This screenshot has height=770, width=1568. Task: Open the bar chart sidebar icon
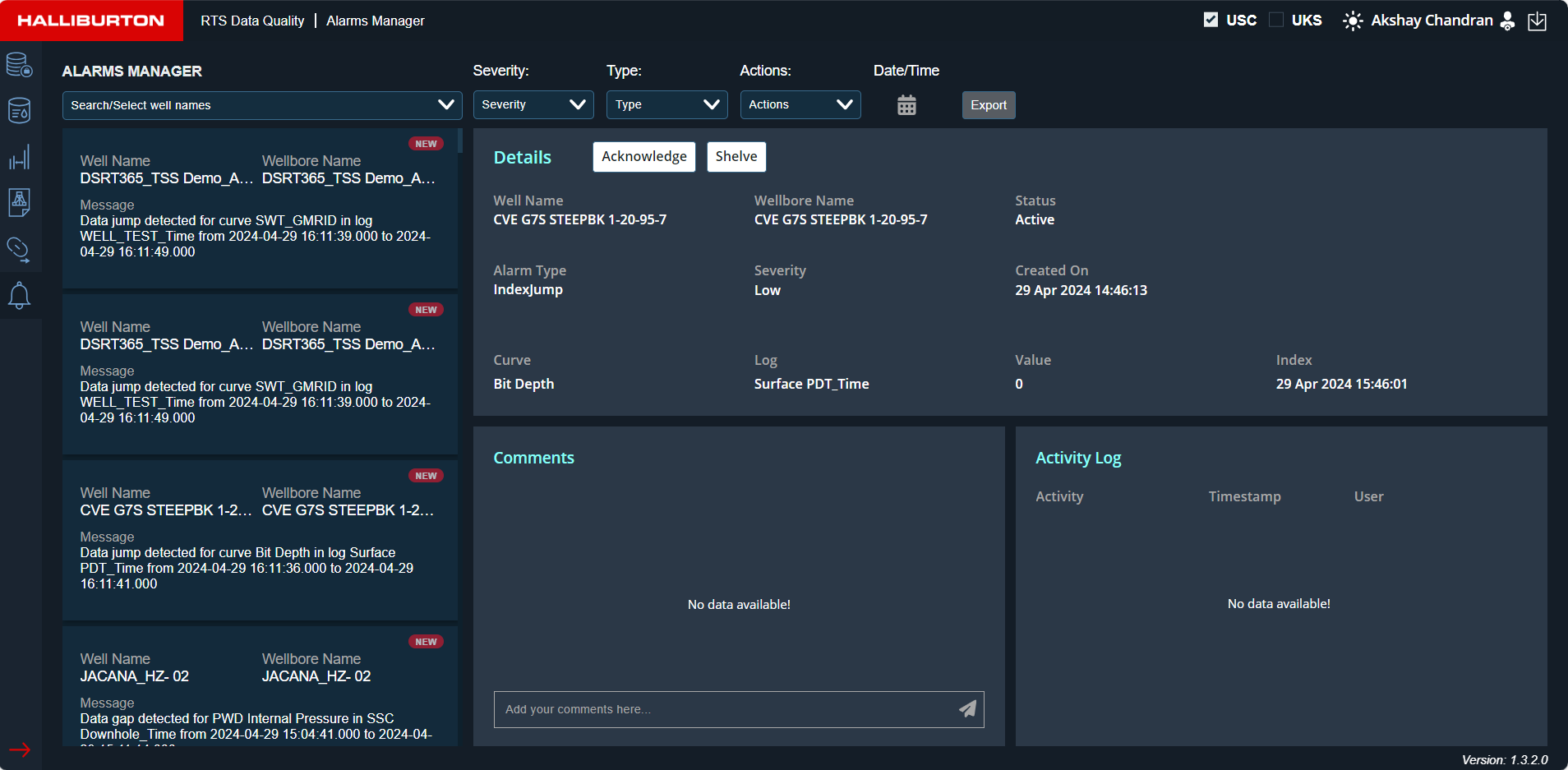tap(19, 157)
